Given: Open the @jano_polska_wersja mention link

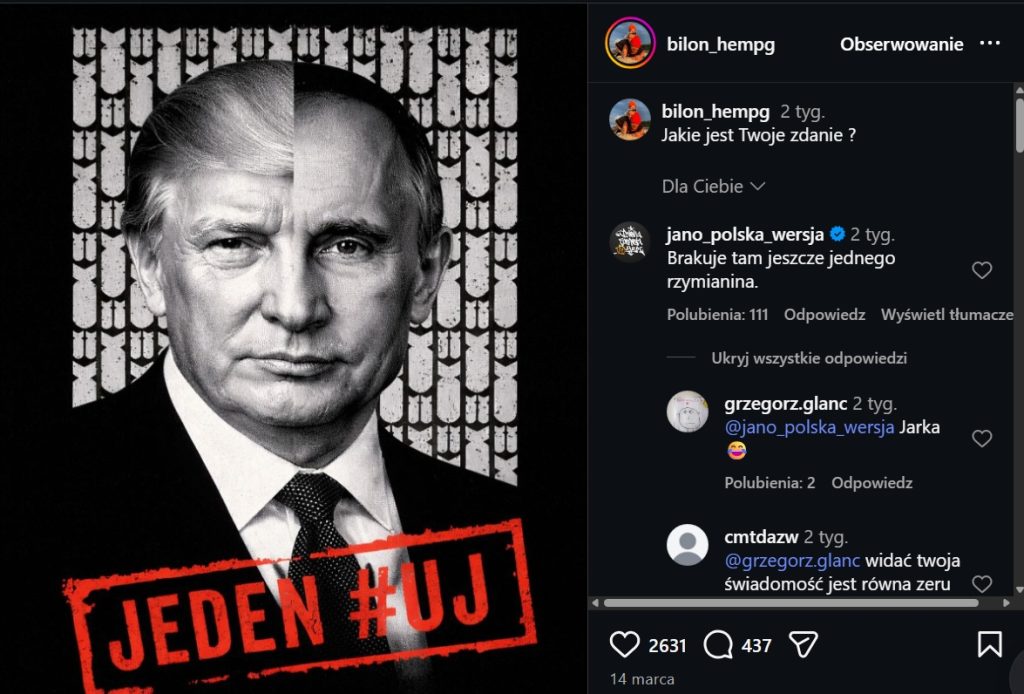Looking at the screenshot, I should point(809,427).
